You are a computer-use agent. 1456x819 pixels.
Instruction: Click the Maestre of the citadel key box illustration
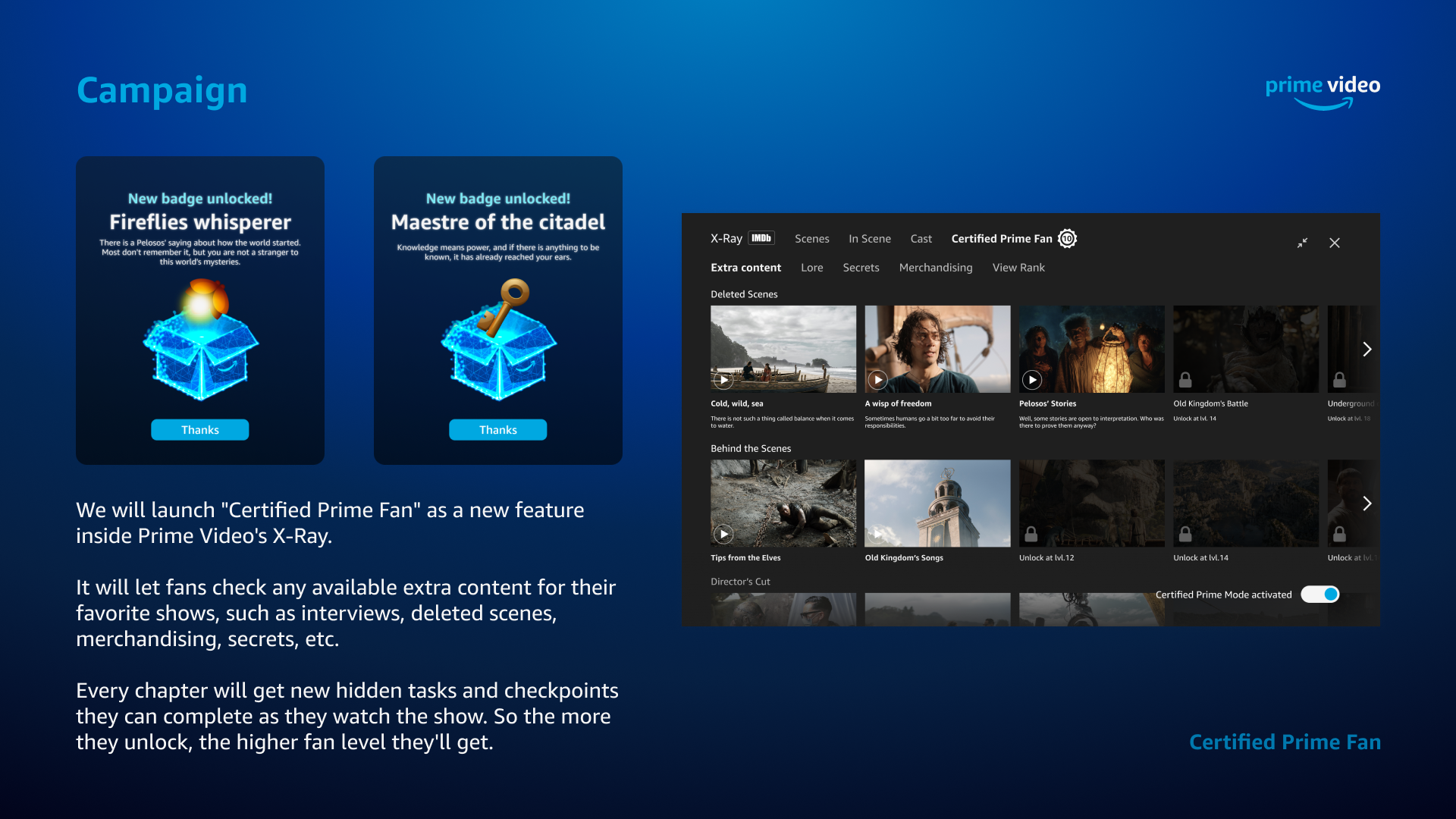pyautogui.click(x=499, y=340)
